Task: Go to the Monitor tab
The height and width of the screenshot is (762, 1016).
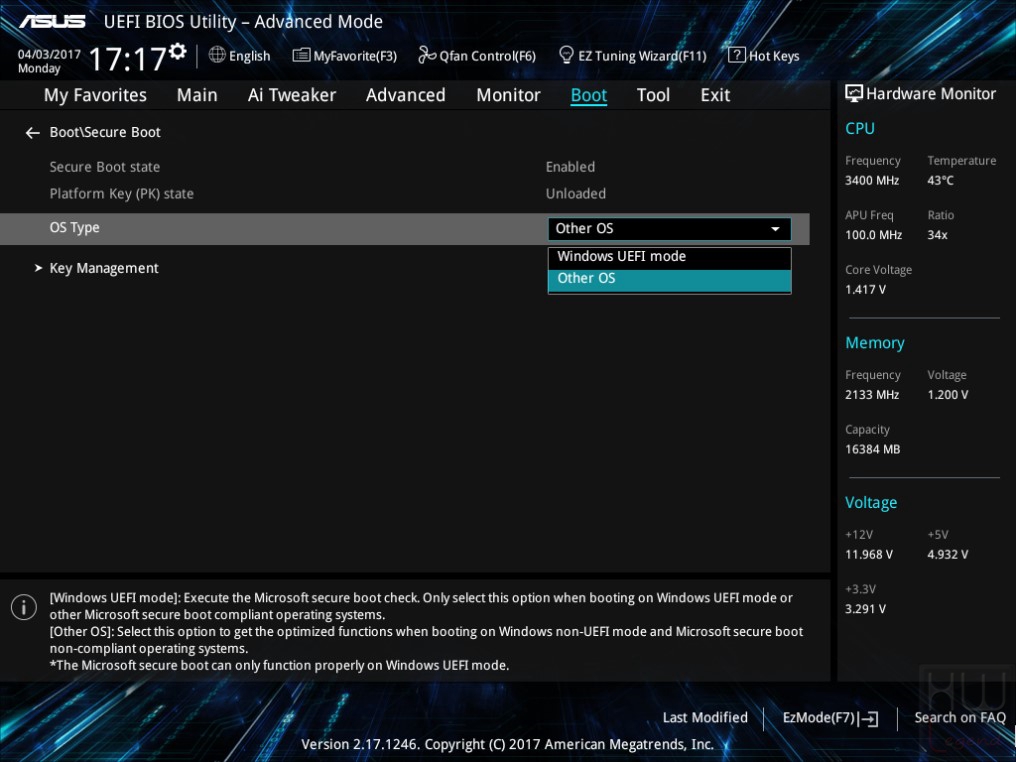Action: [x=508, y=95]
